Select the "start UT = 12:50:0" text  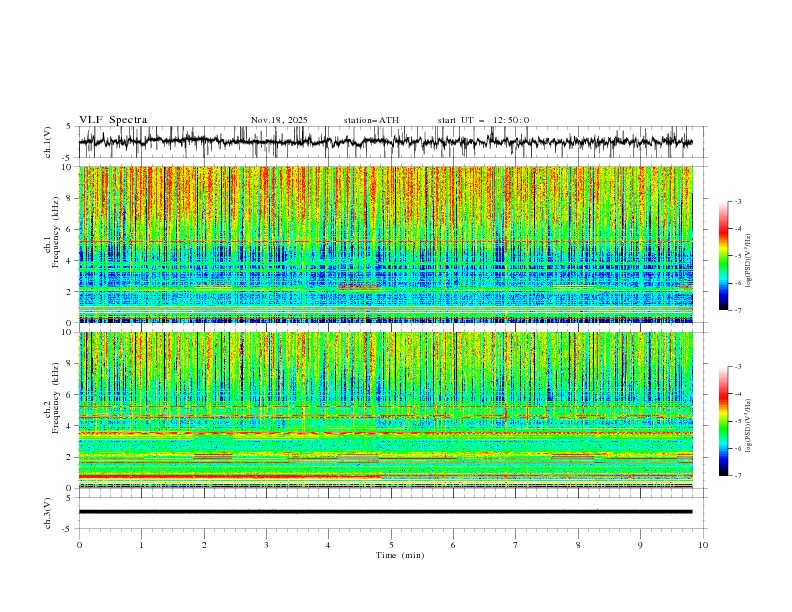[483, 120]
